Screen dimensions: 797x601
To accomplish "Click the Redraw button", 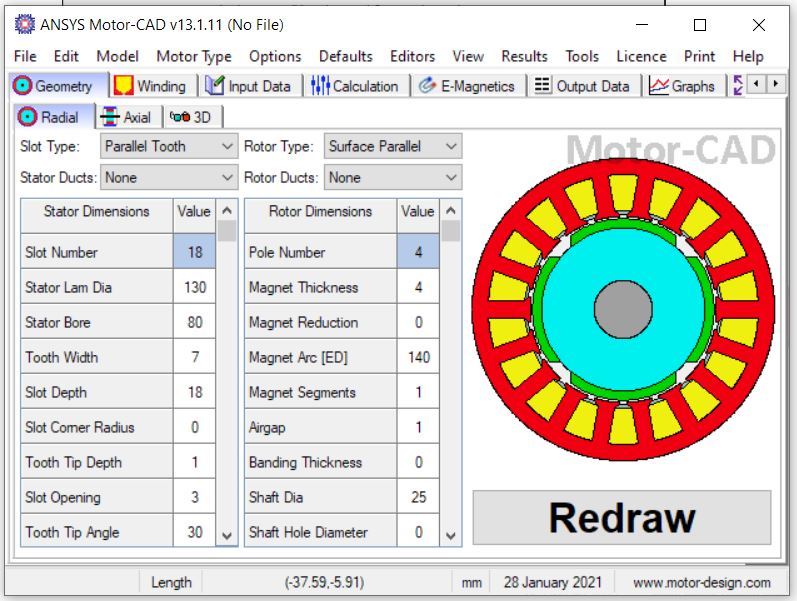I will pyautogui.click(x=622, y=518).
